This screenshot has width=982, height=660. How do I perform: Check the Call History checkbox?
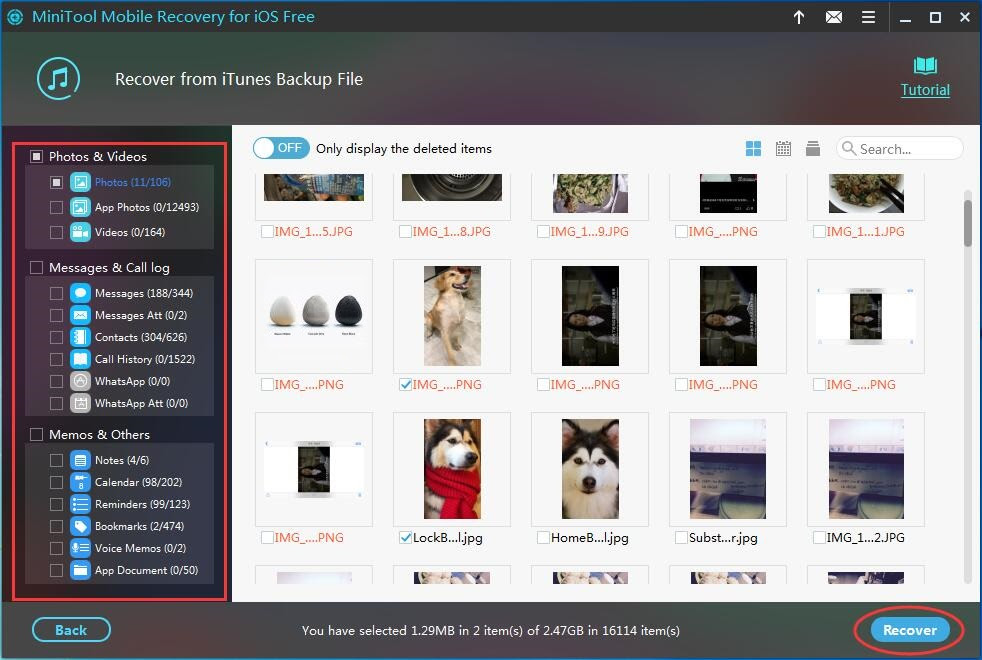[56, 359]
